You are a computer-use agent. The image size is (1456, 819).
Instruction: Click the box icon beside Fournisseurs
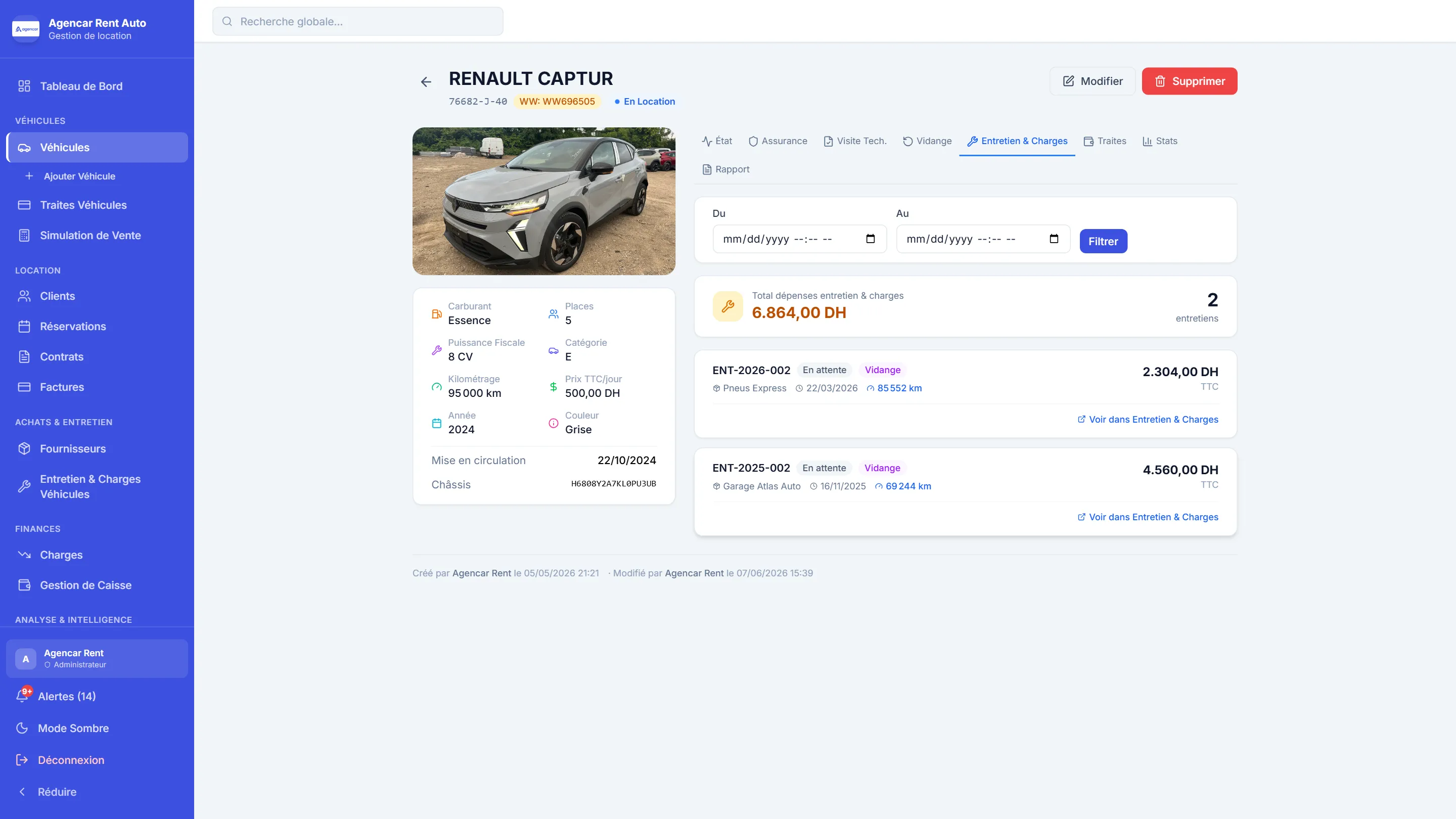[x=24, y=449]
